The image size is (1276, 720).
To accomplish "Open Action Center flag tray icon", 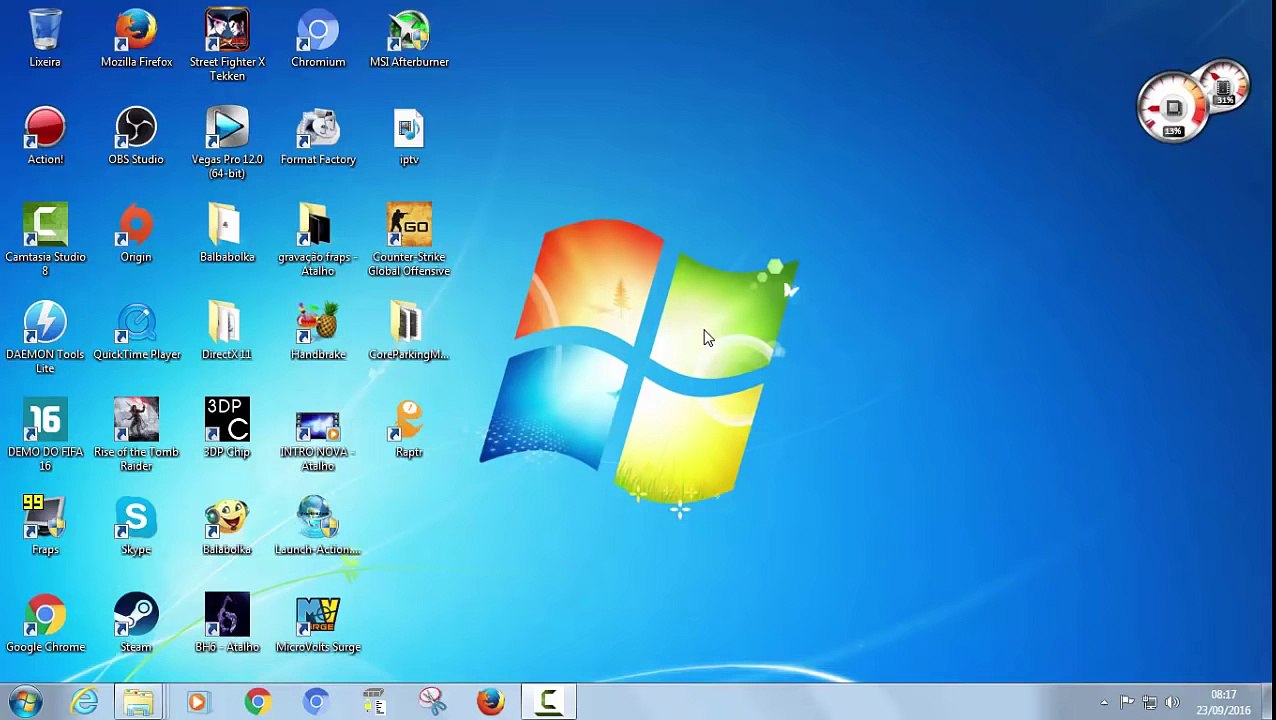I will click(x=1127, y=702).
